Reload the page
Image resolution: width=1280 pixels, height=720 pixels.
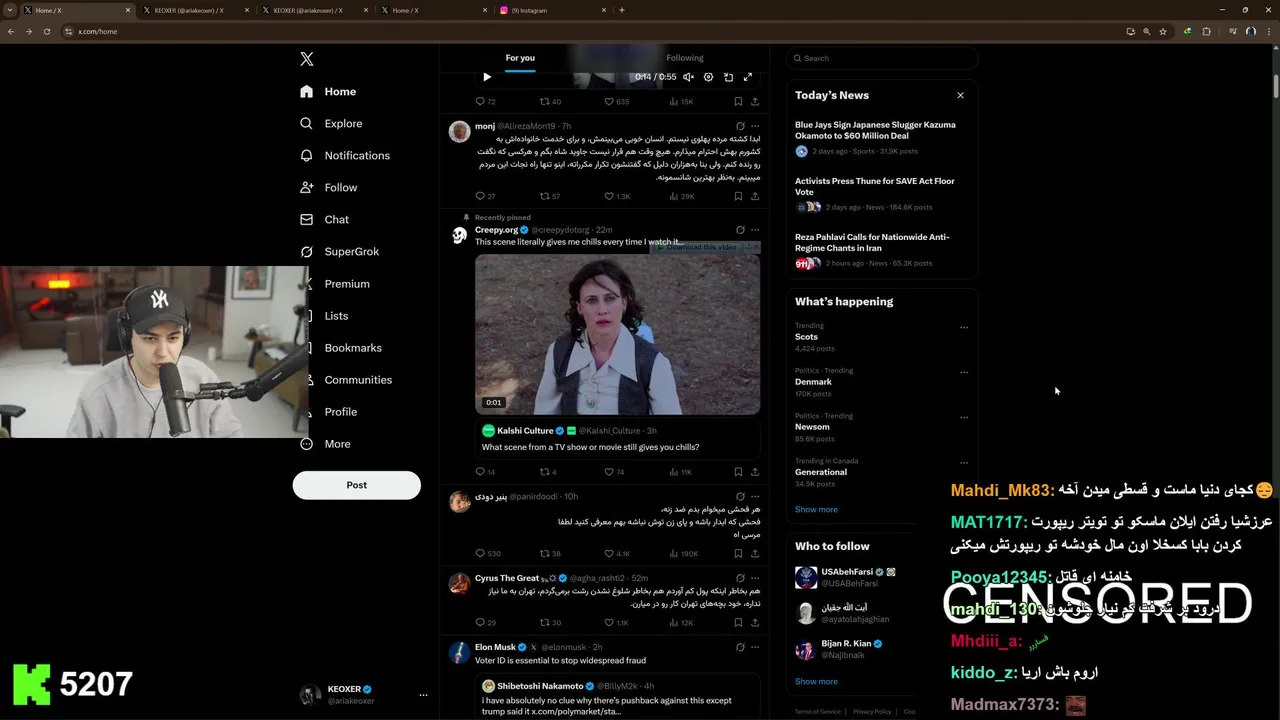(46, 31)
